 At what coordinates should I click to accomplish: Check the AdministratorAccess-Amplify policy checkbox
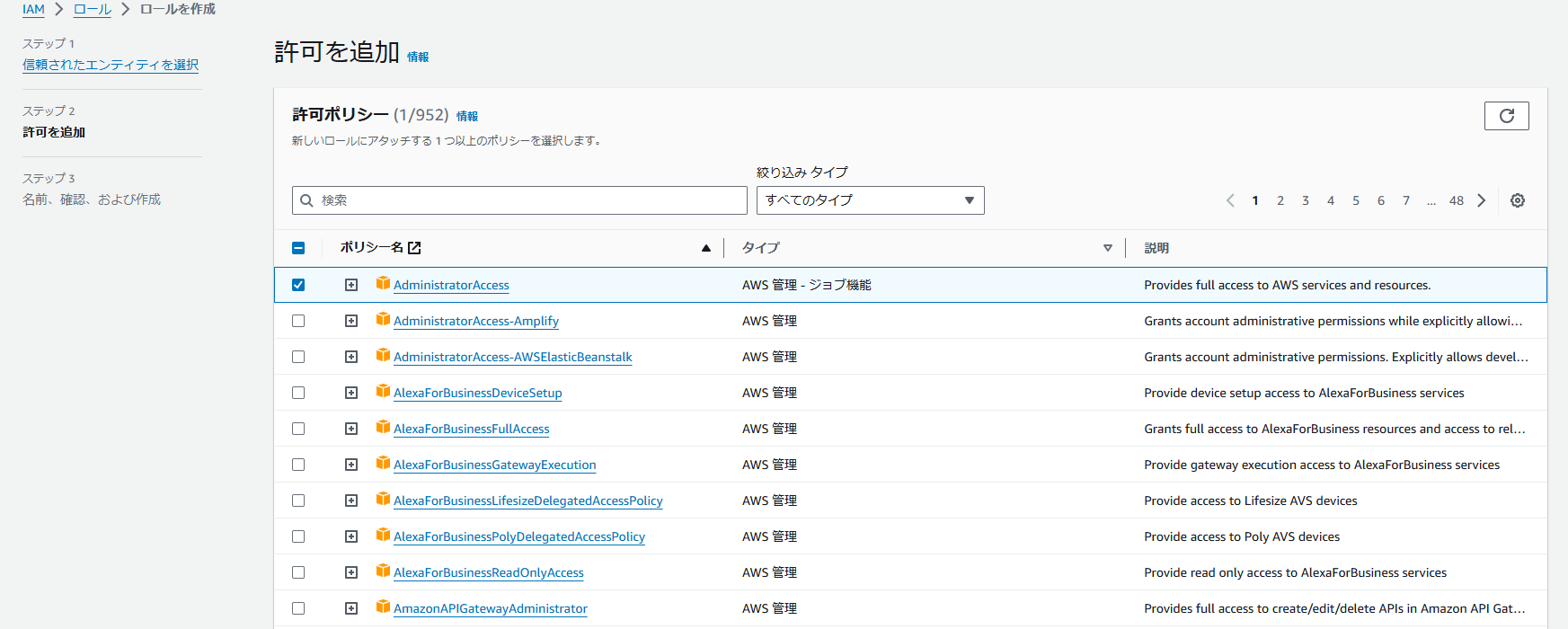pos(298,321)
